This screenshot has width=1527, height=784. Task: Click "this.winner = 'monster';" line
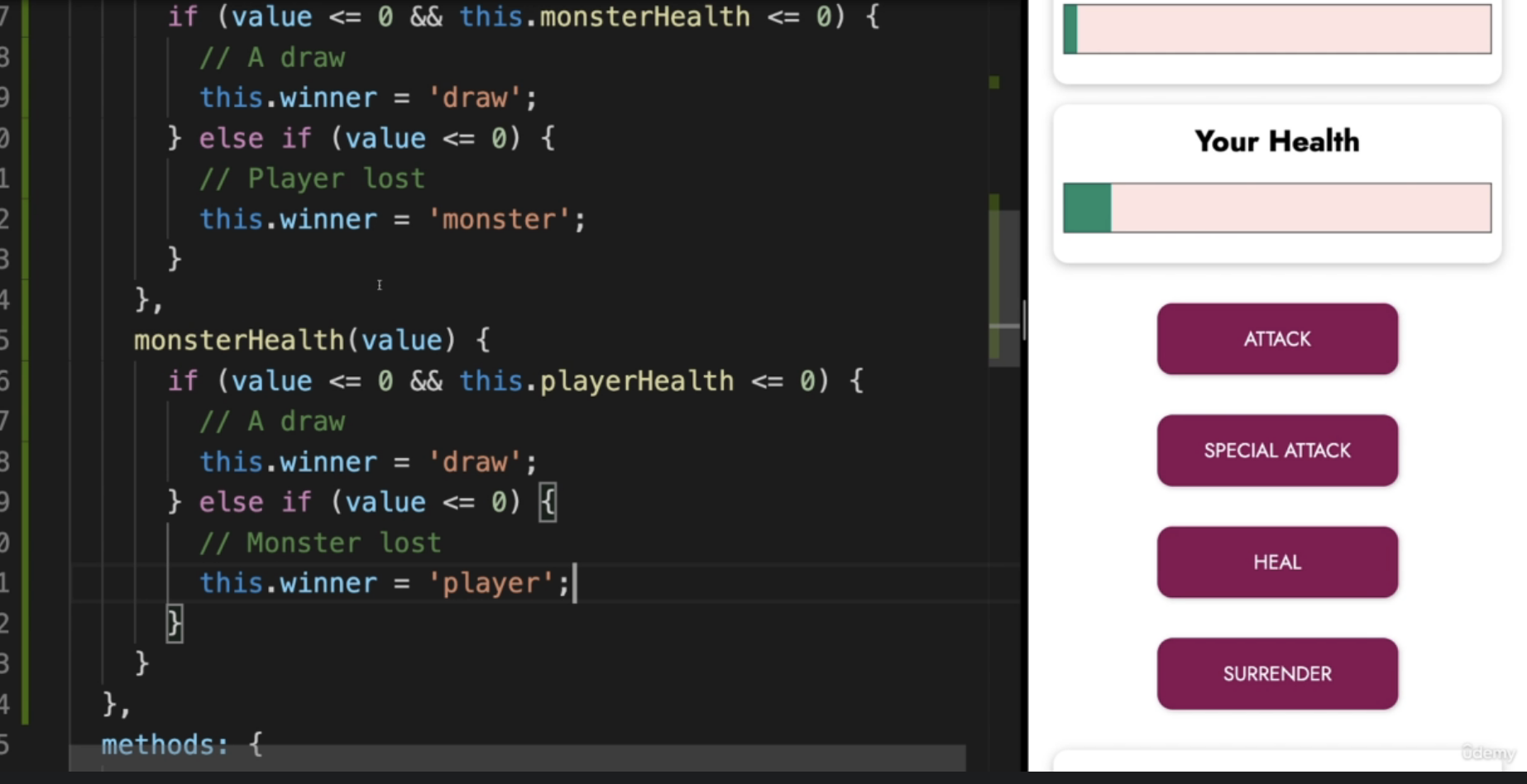click(x=392, y=219)
